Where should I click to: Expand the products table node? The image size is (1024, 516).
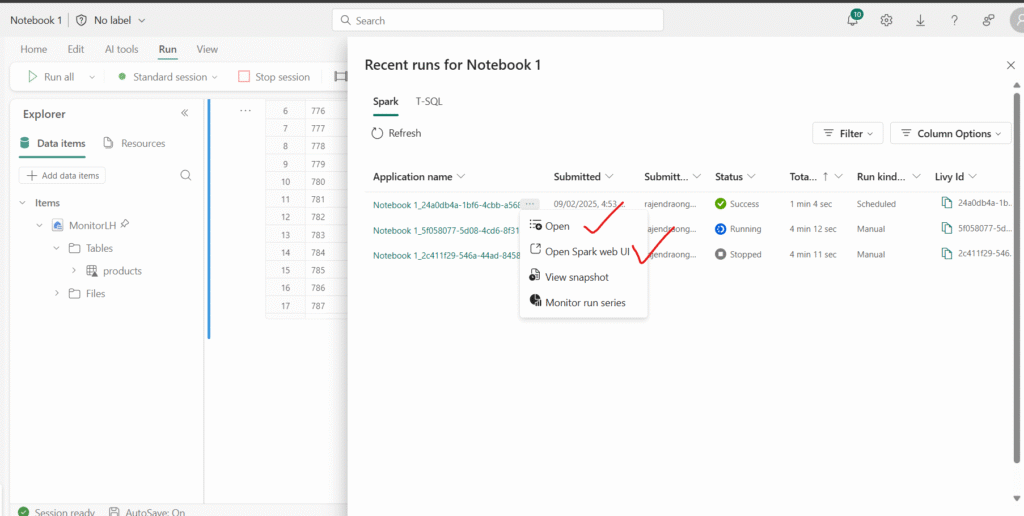tap(74, 270)
